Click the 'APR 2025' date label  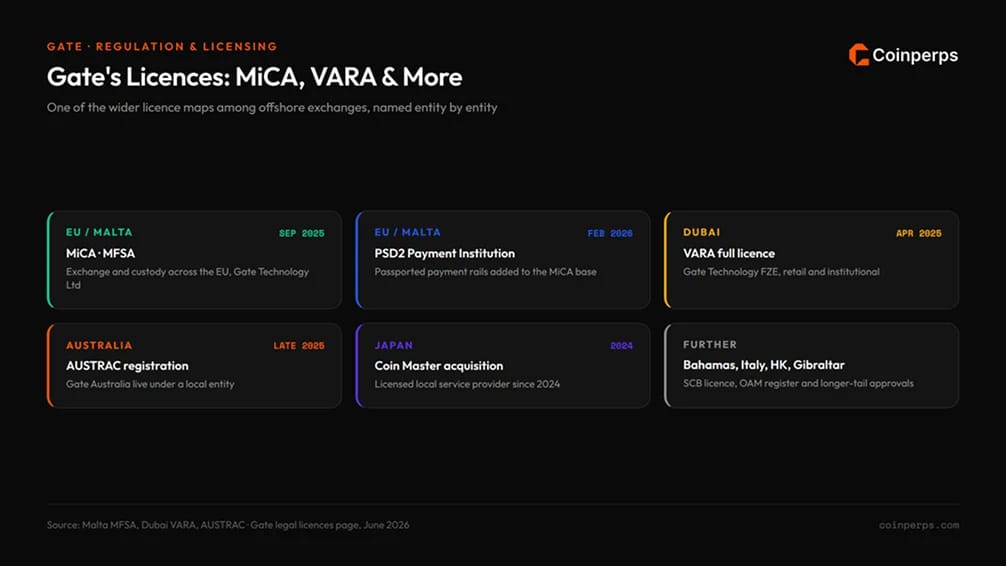pos(919,233)
